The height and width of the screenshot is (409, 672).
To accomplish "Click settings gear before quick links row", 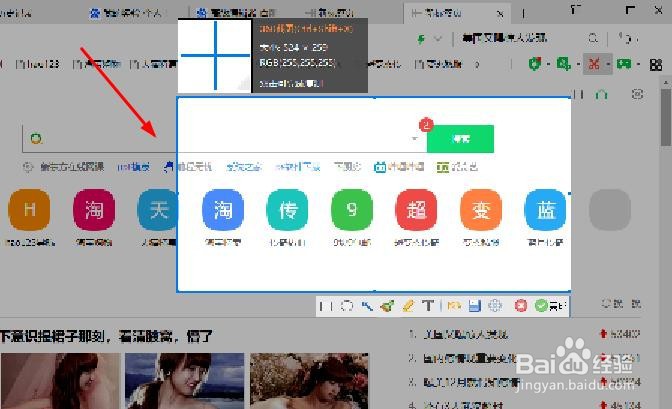I will click(x=28, y=167).
